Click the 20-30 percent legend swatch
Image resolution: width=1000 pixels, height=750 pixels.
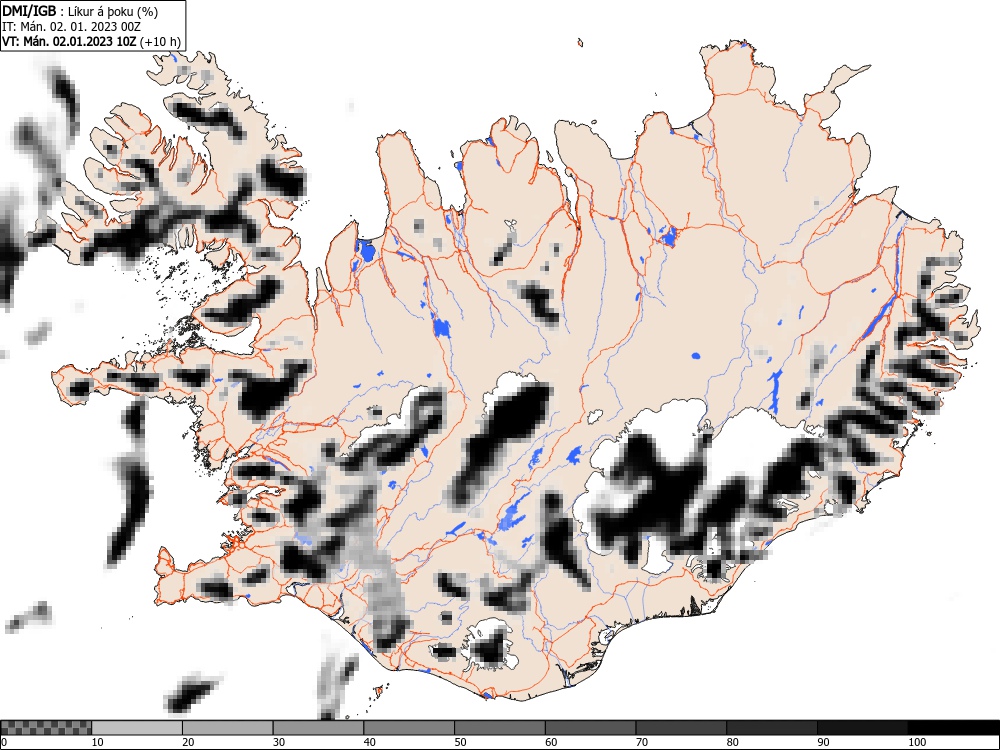[x=228, y=728]
